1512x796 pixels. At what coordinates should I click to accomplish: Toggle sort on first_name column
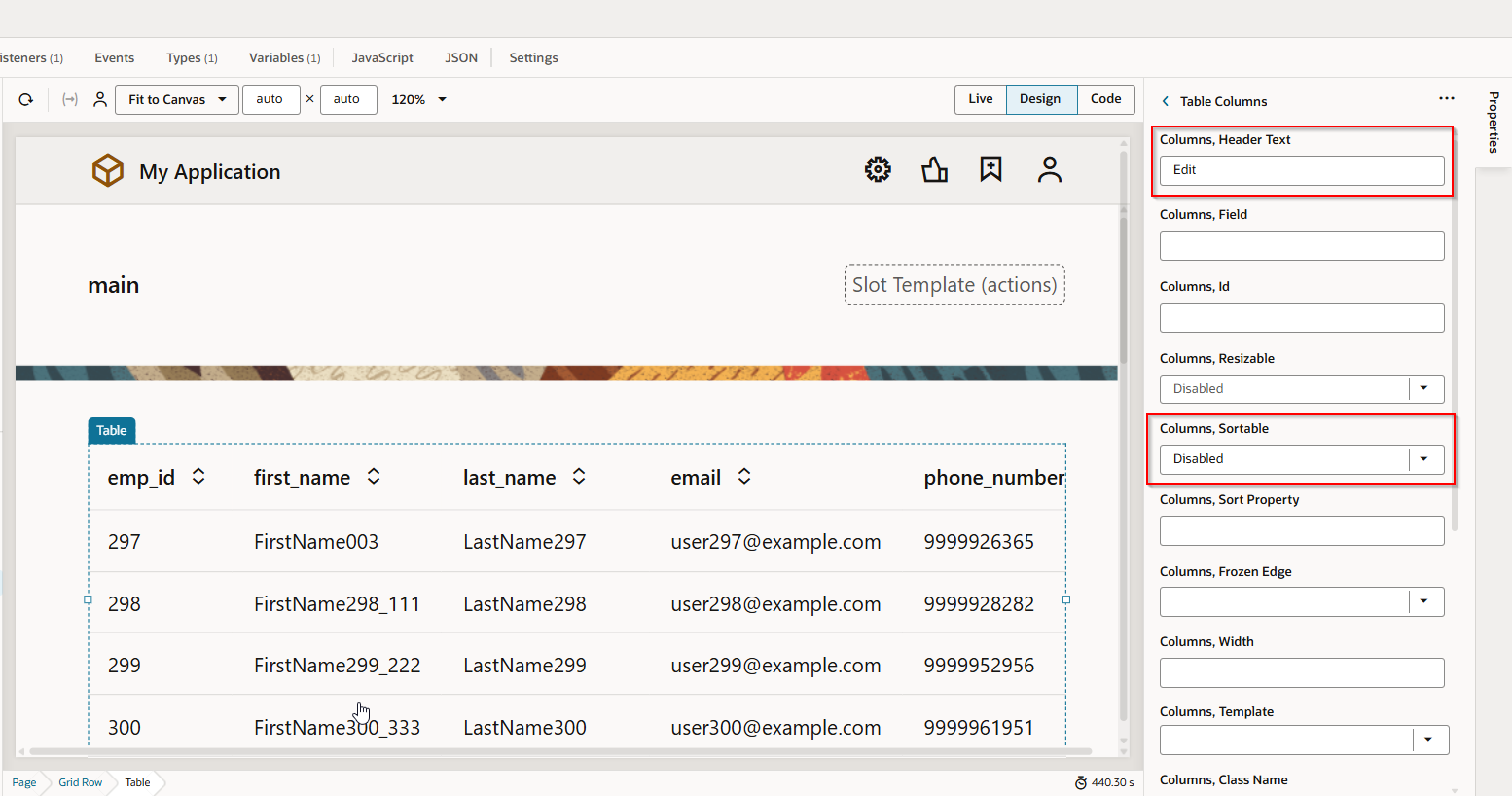(x=374, y=477)
